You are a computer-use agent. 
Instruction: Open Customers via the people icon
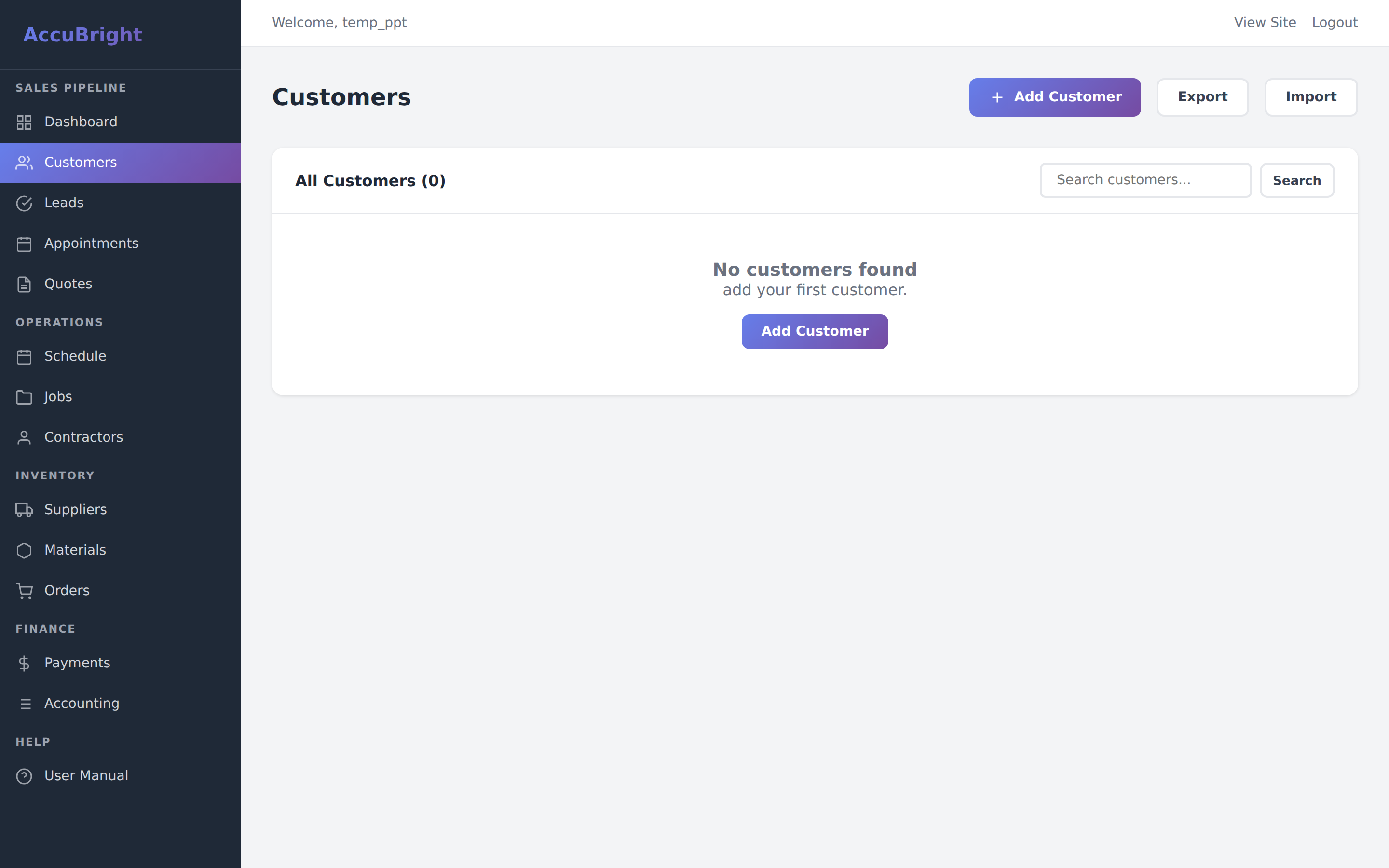[x=24, y=163]
